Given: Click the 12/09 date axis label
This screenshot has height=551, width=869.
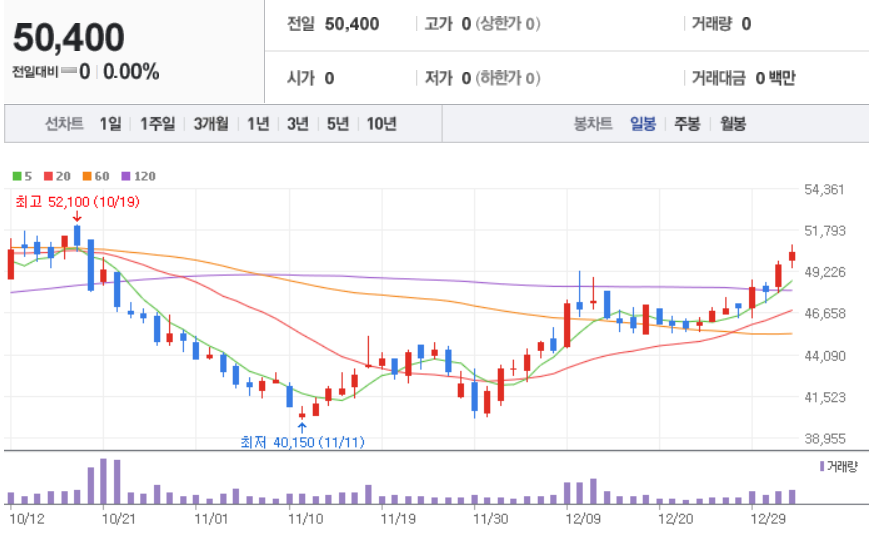Looking at the screenshot, I should 583,519.
